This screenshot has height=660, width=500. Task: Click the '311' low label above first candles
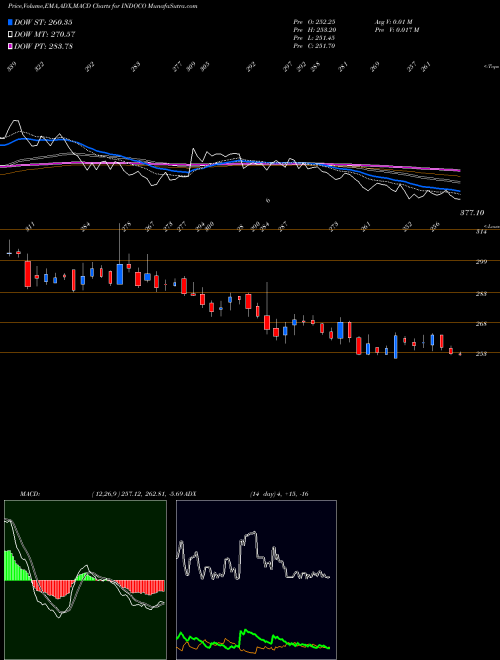pos(29,228)
